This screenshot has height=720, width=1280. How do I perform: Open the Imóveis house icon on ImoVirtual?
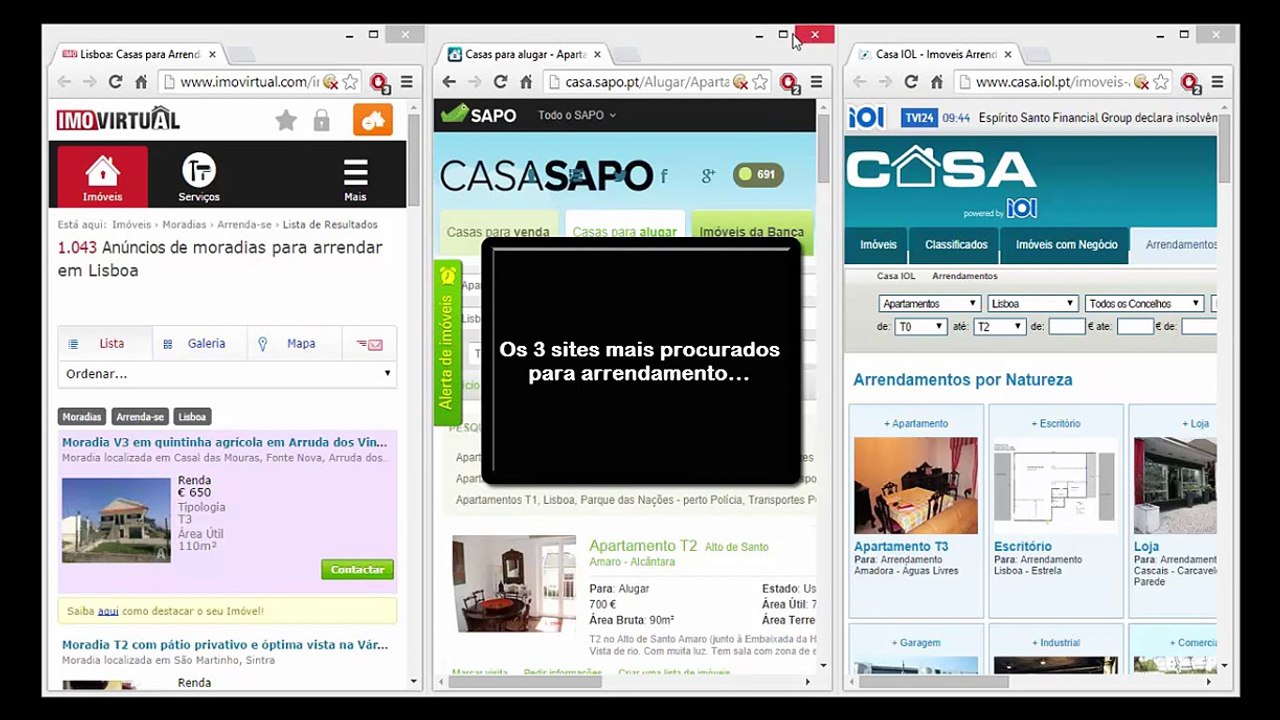point(102,171)
